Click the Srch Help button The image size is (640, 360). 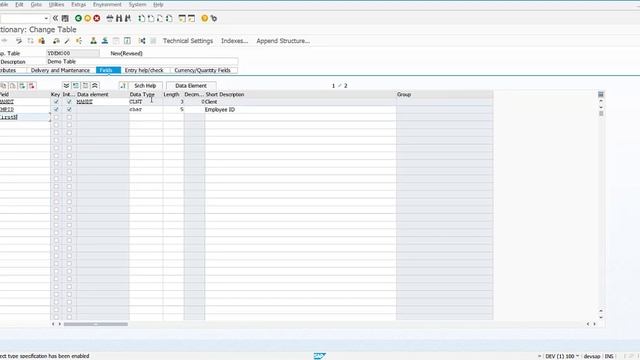[145, 86]
